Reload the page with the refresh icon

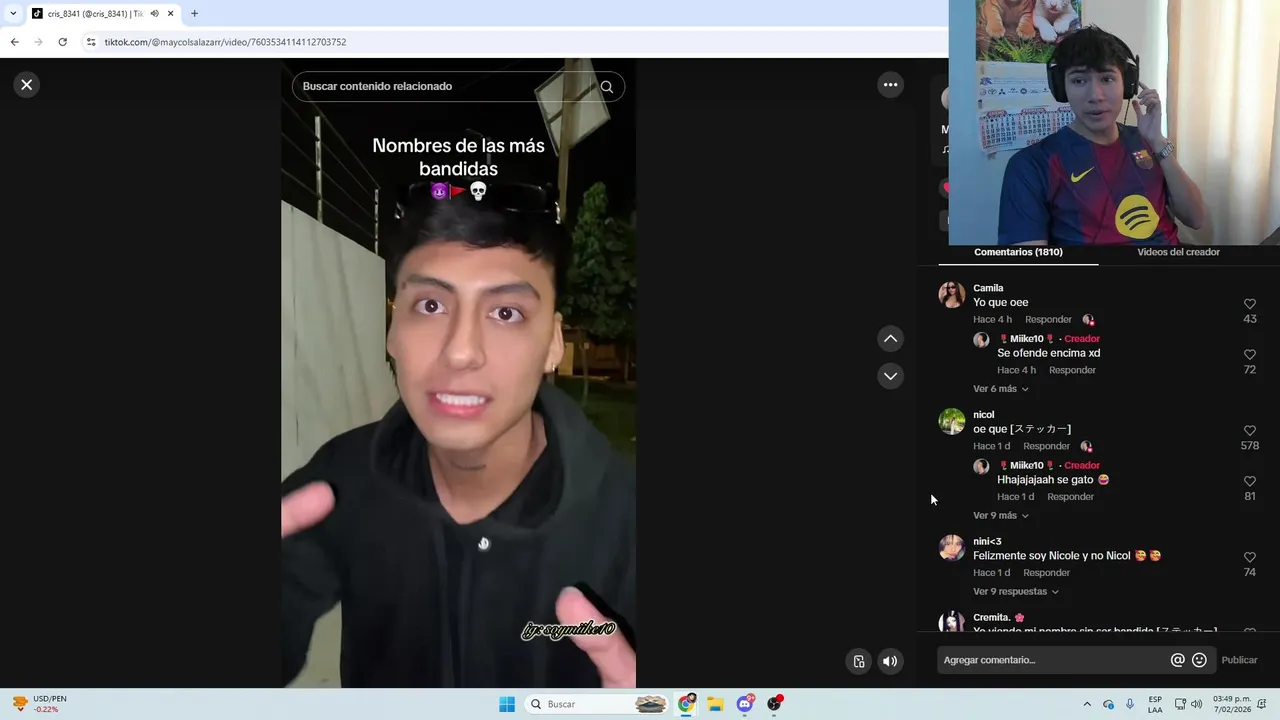[x=62, y=42]
